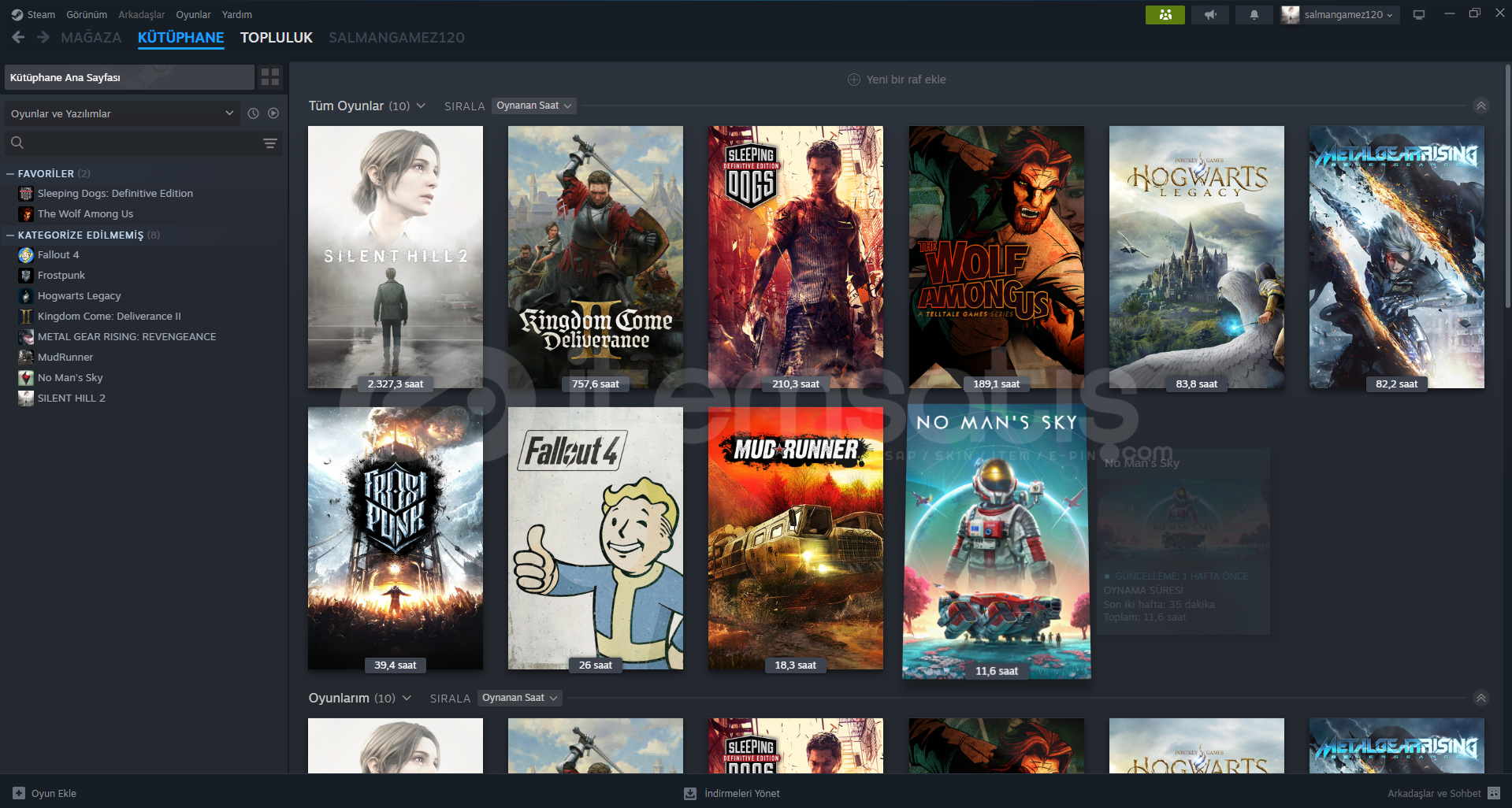Image resolution: width=1512 pixels, height=808 pixels.
Task: Select the Sleeping Dogs cover, 210,3 saat
Action: point(796,257)
